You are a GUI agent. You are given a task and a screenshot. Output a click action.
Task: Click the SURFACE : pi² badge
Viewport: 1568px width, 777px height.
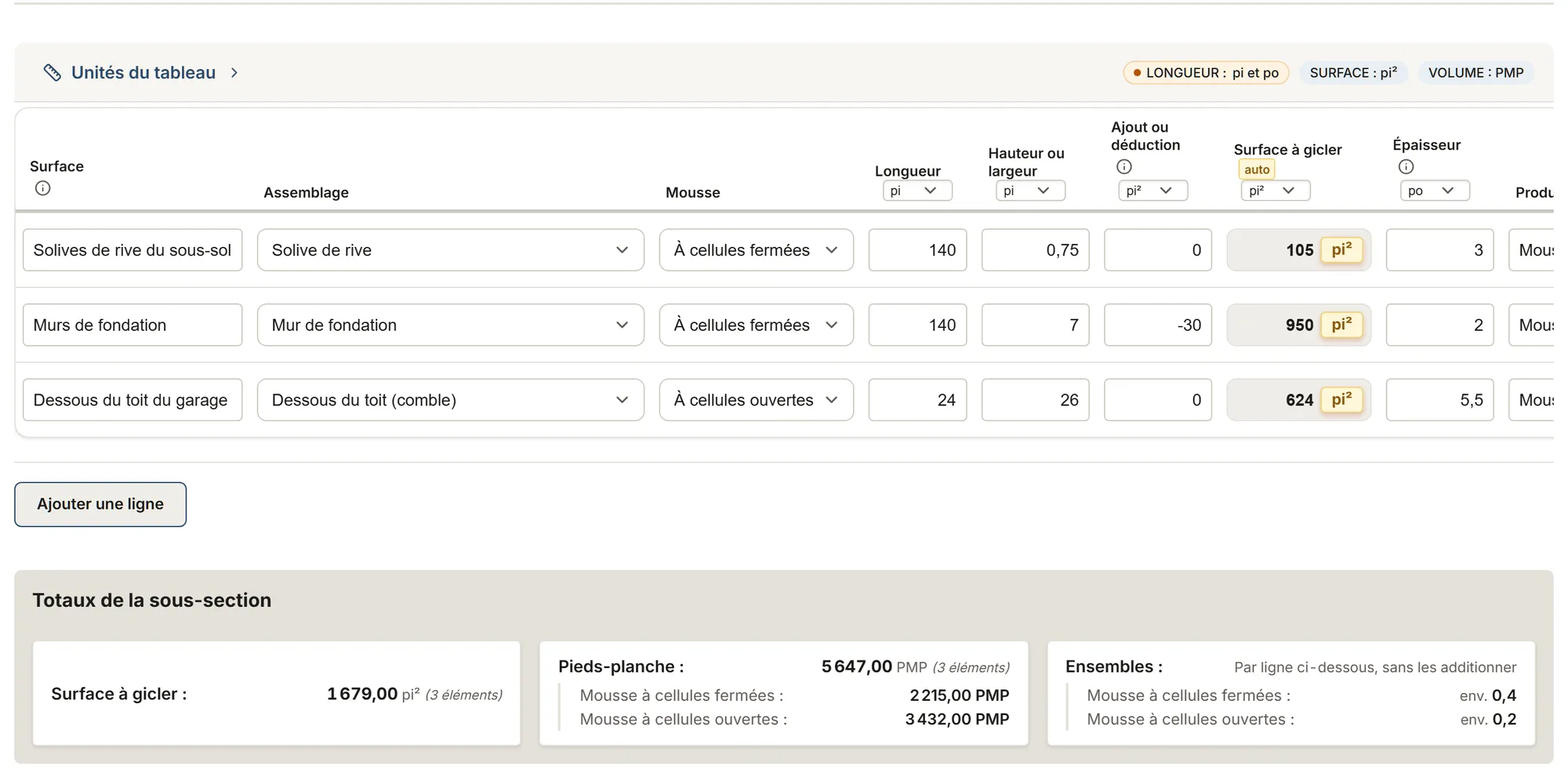click(1353, 73)
